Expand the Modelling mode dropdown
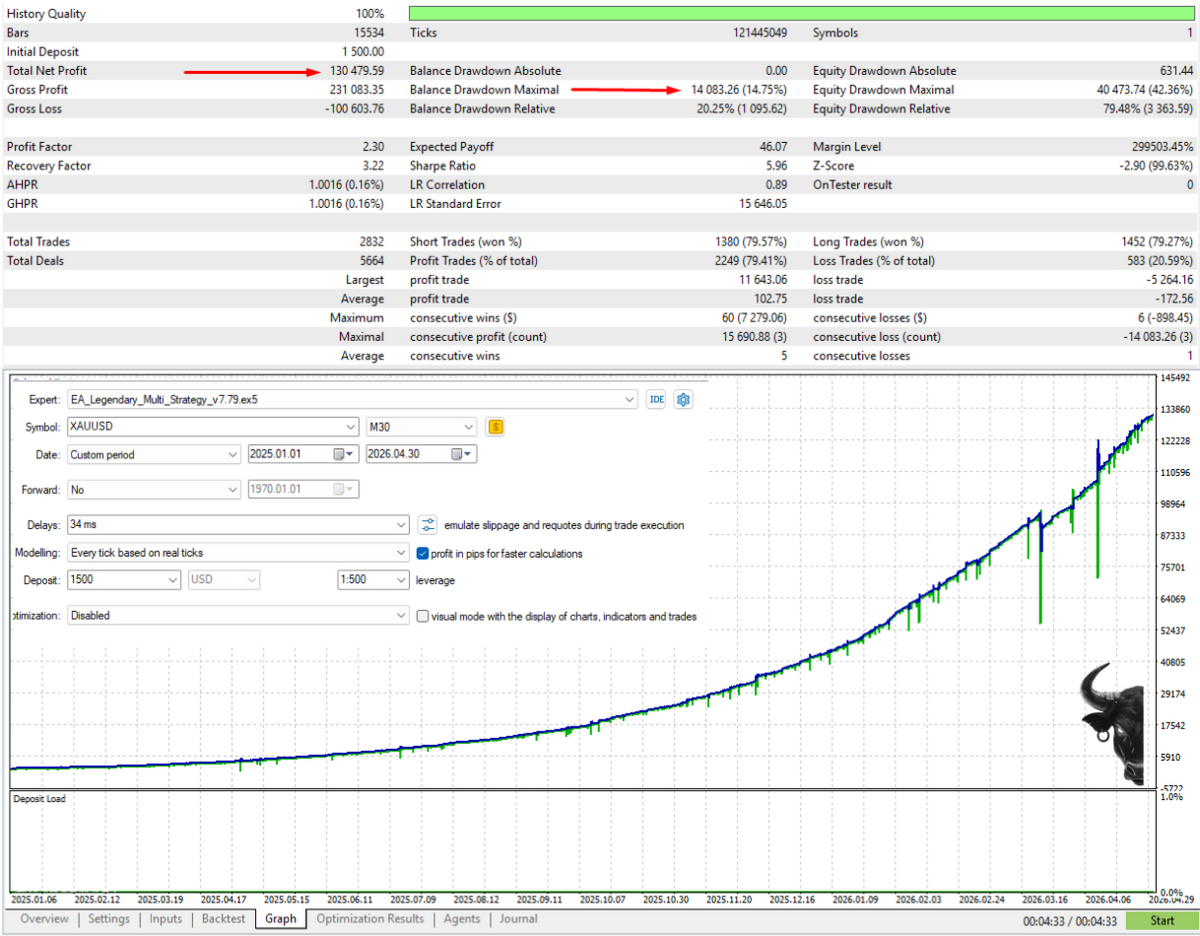1200x936 pixels. [x=402, y=552]
